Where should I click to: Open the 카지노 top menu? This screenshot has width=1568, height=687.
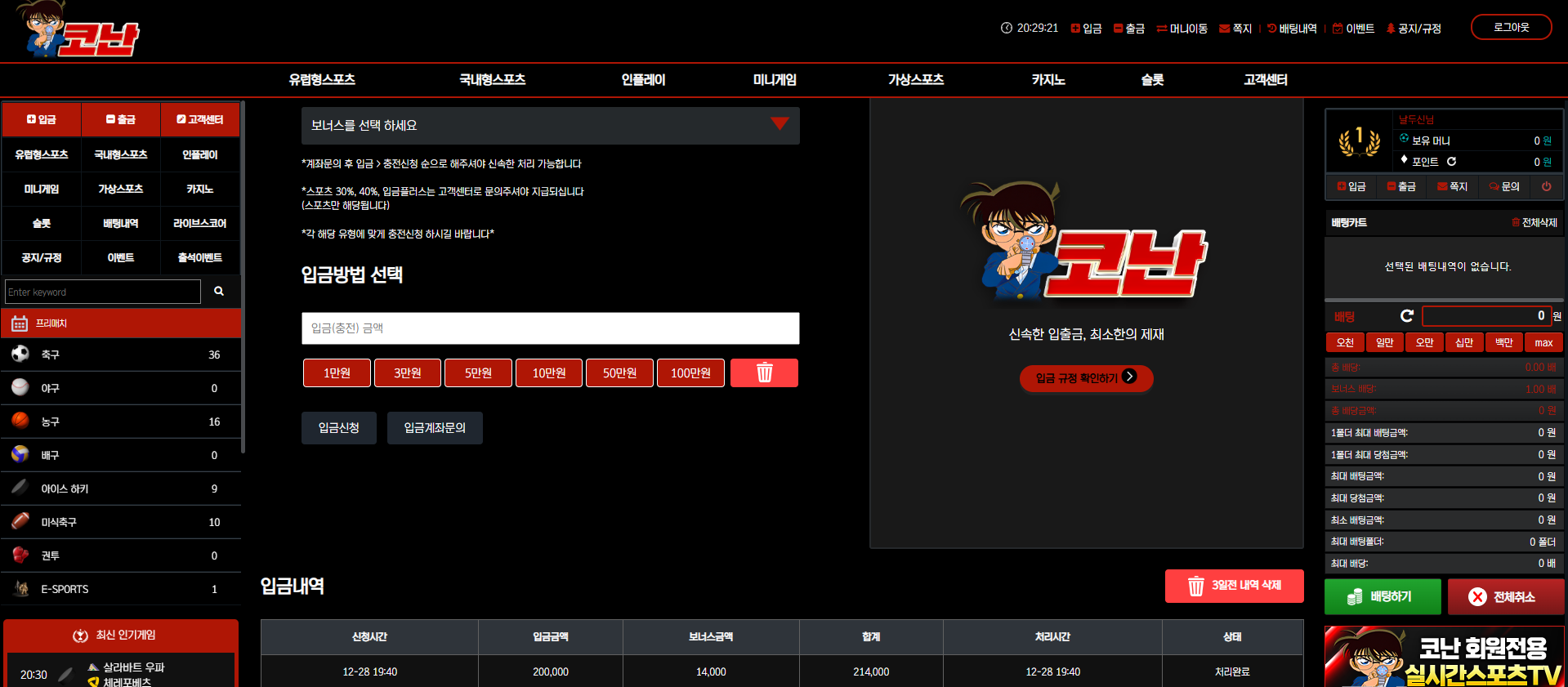(1048, 80)
